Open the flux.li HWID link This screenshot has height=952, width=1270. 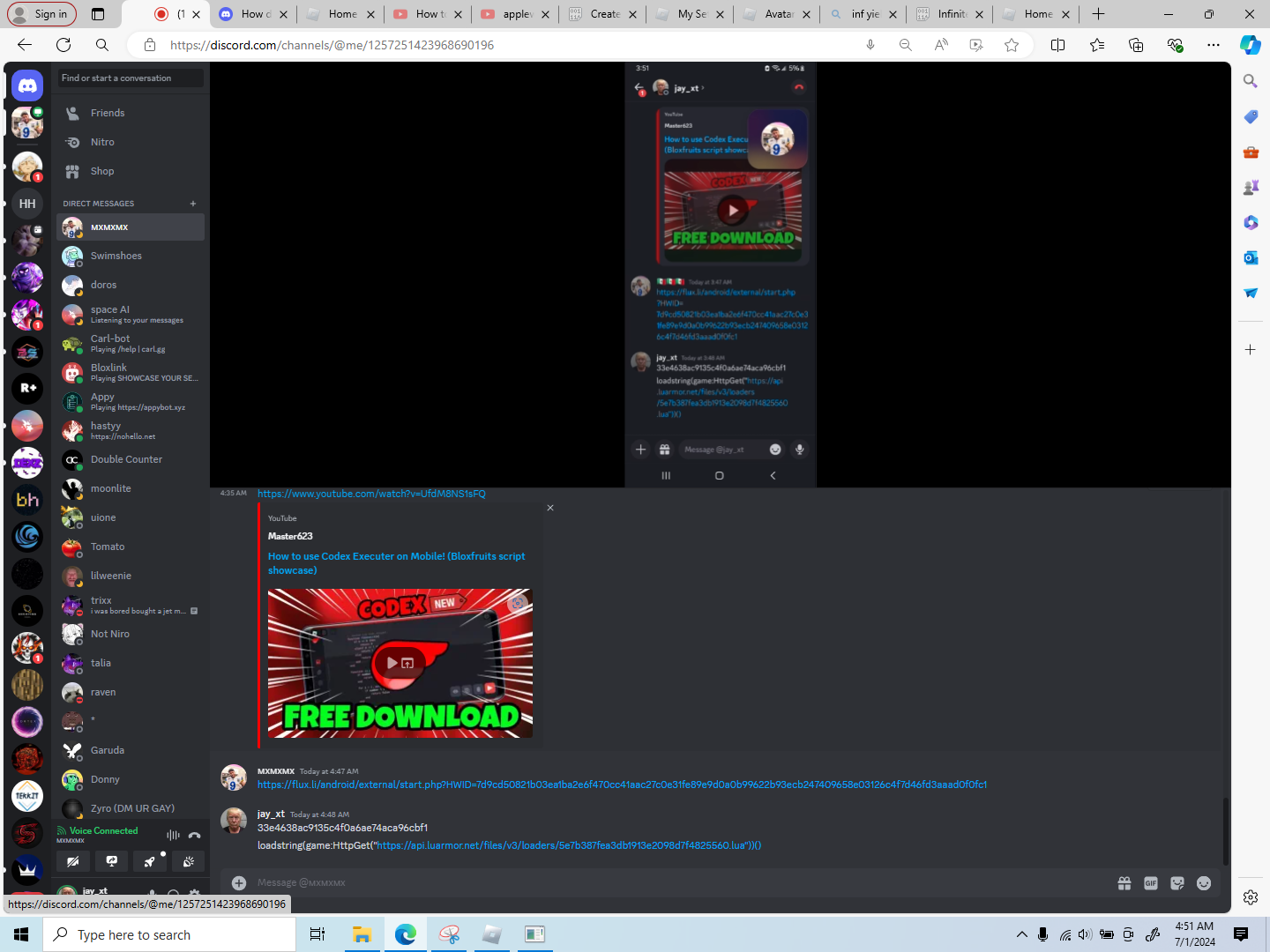(622, 785)
